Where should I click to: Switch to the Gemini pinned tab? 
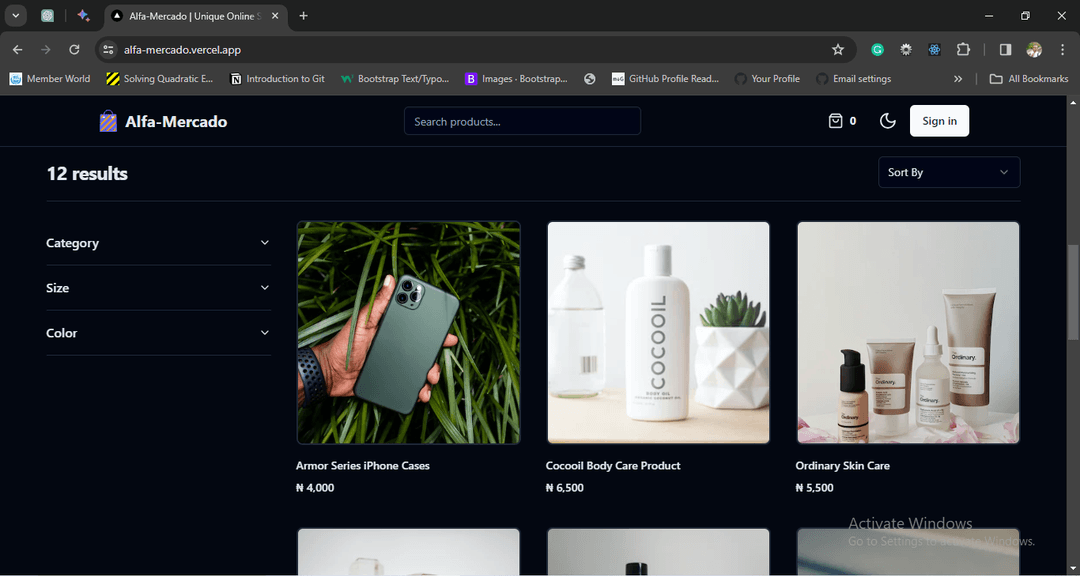pyautogui.click(x=84, y=16)
